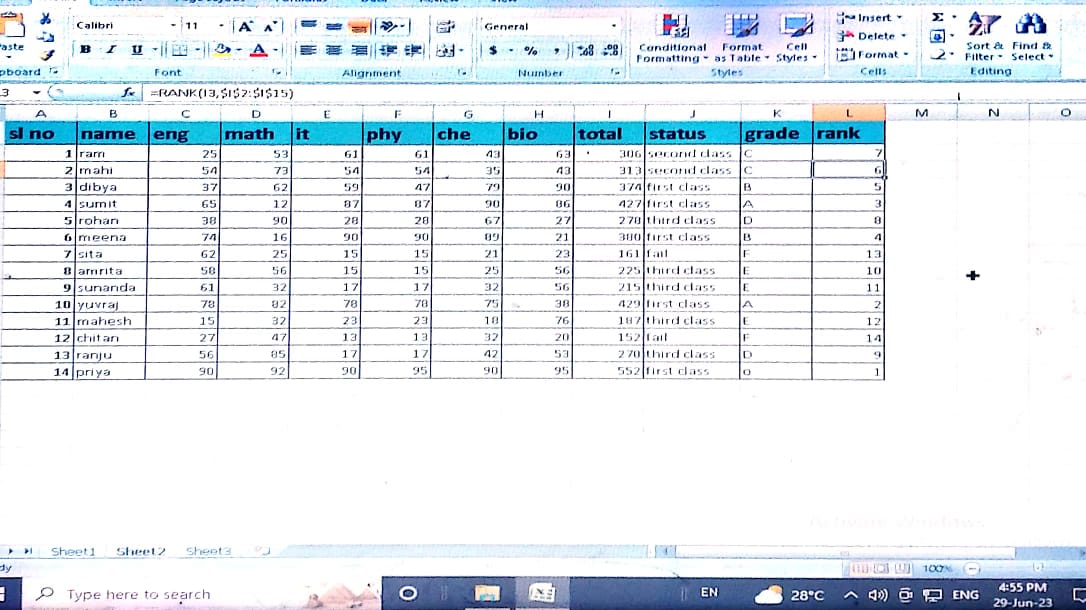Click the AutoSum sigma icon
This screenshot has height=610, width=1086.
point(938,17)
